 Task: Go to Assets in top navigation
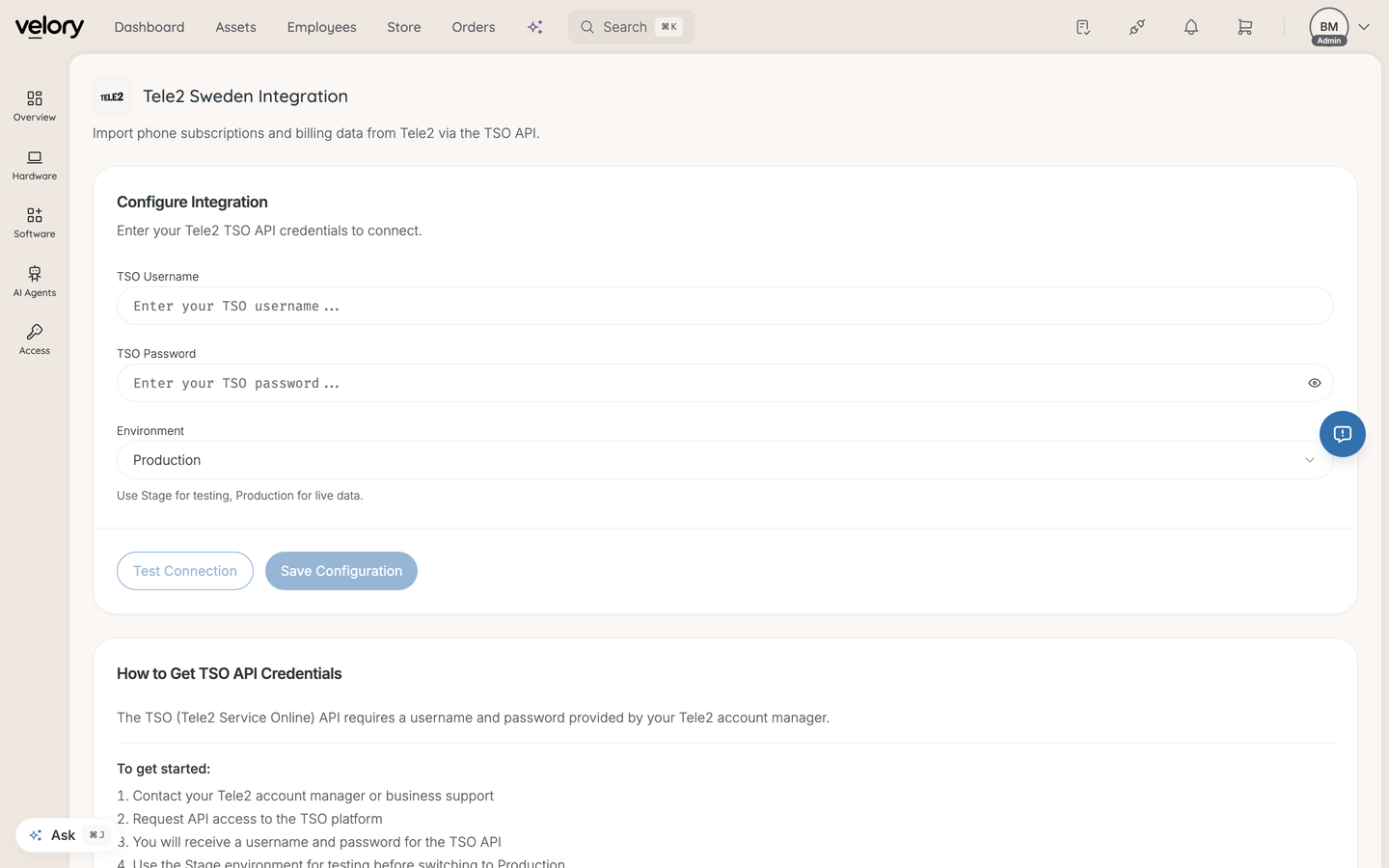[235, 27]
